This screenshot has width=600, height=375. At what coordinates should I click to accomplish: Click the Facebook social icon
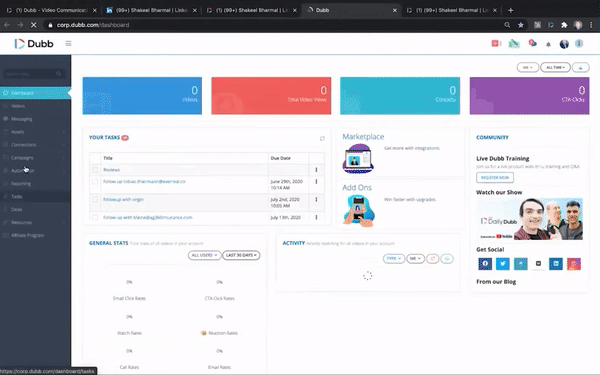coord(485,264)
